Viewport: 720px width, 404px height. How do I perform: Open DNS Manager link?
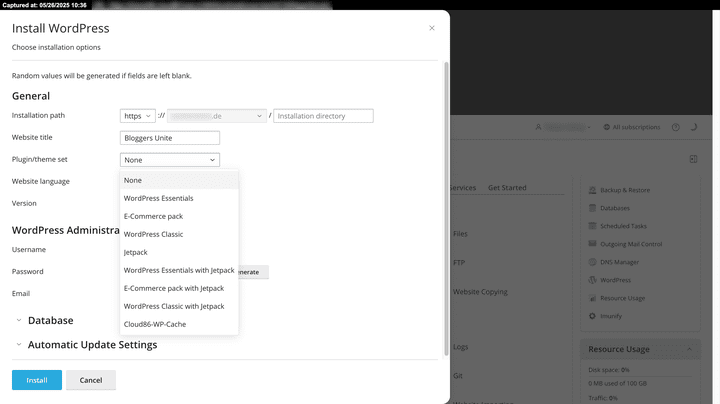tap(619, 262)
